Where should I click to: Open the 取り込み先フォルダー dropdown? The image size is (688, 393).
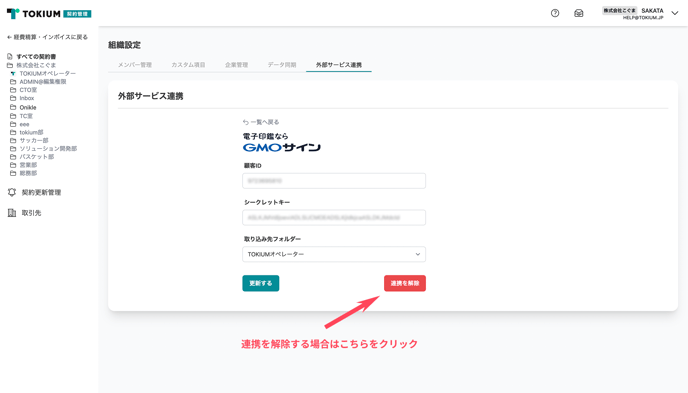(334, 254)
